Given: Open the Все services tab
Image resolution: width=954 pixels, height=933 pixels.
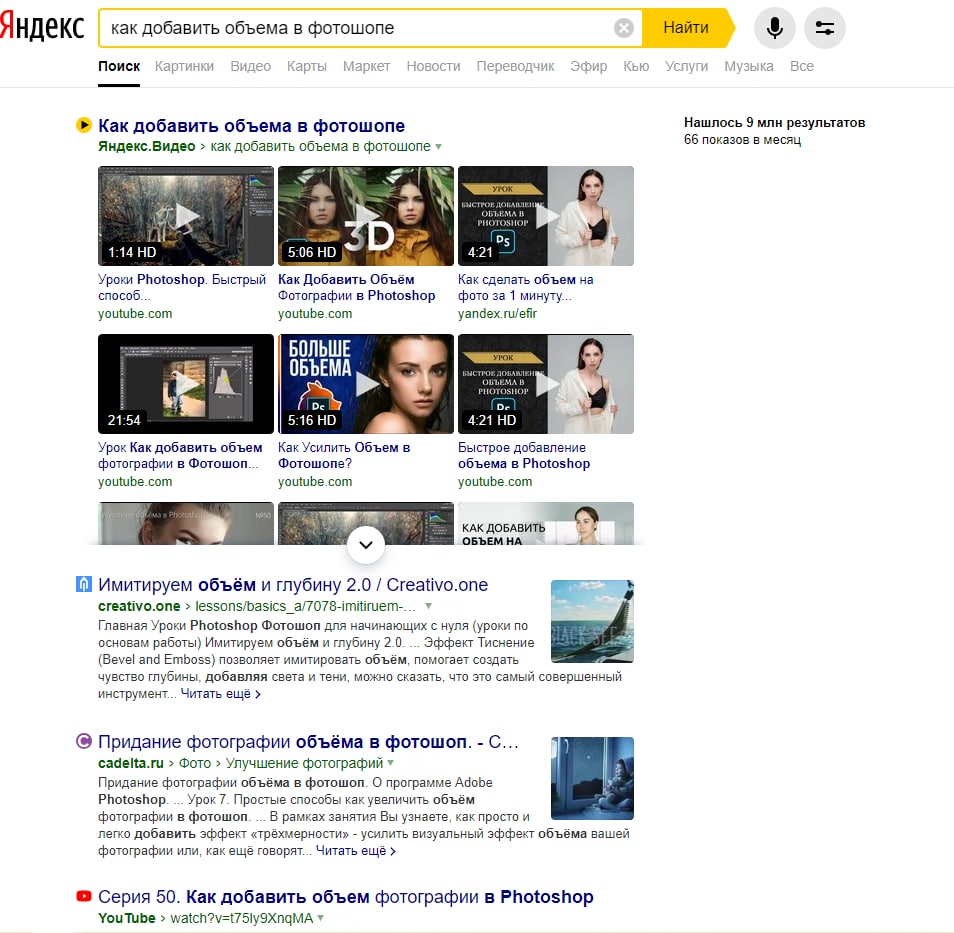Looking at the screenshot, I should coord(802,66).
